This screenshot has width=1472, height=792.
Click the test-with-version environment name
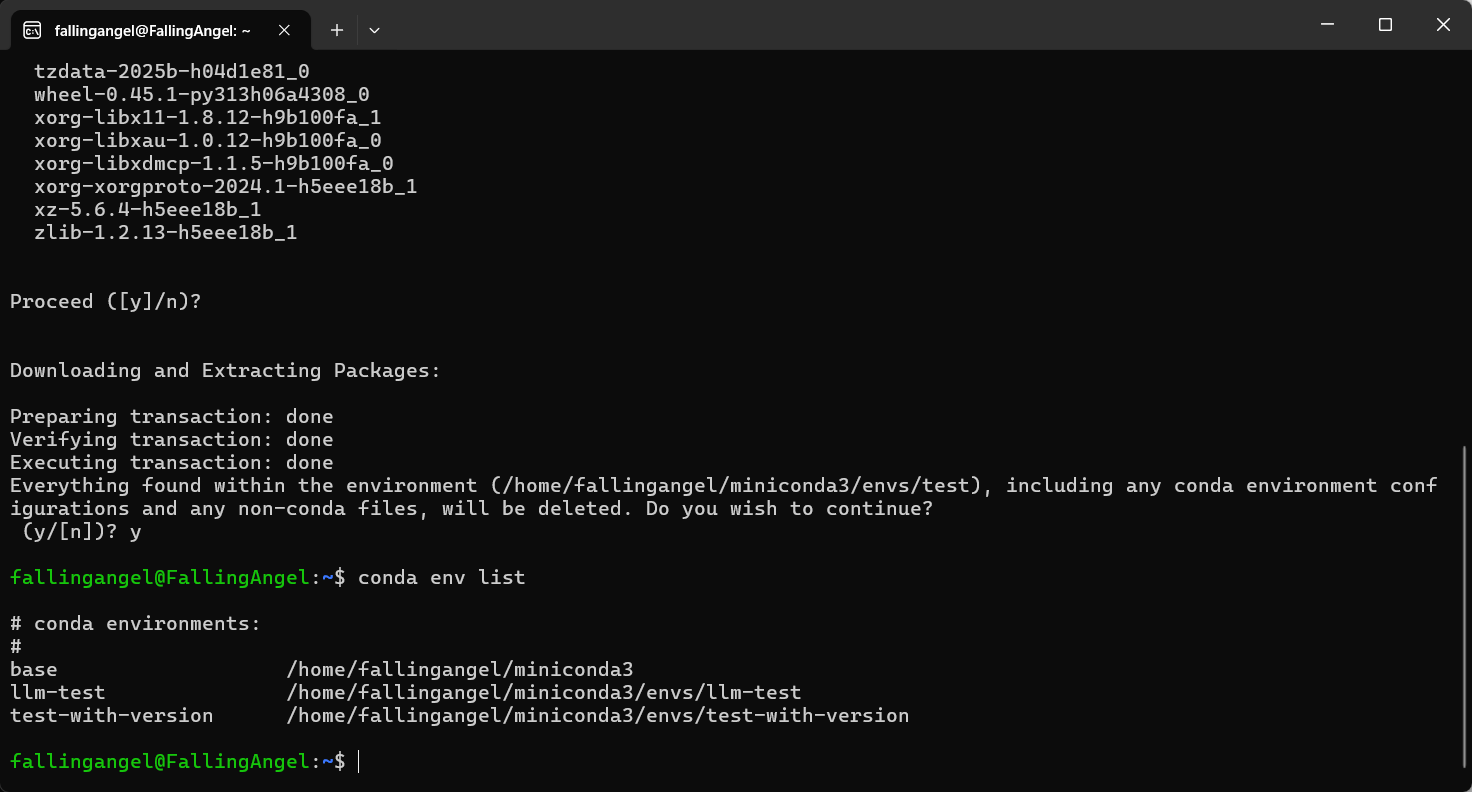coord(111,716)
